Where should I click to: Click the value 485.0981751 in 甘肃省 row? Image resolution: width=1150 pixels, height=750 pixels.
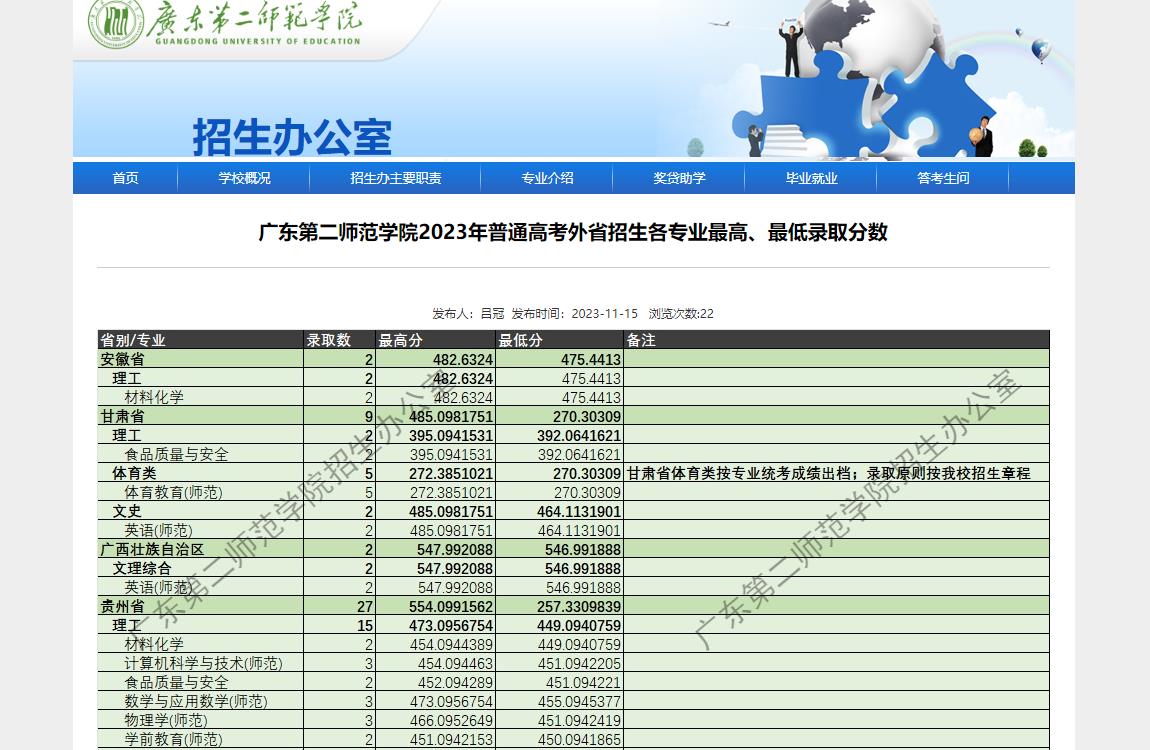click(x=451, y=416)
